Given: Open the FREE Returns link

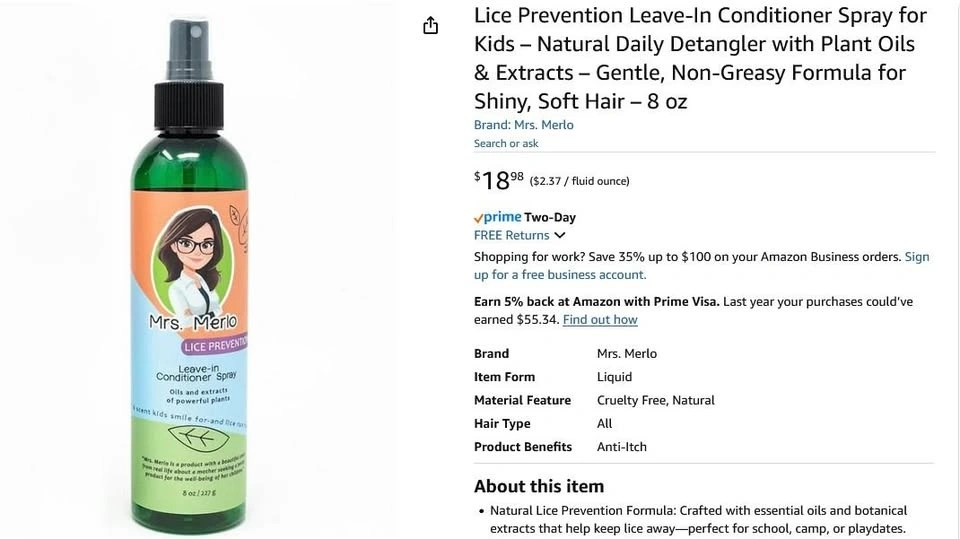Looking at the screenshot, I should click(511, 235).
